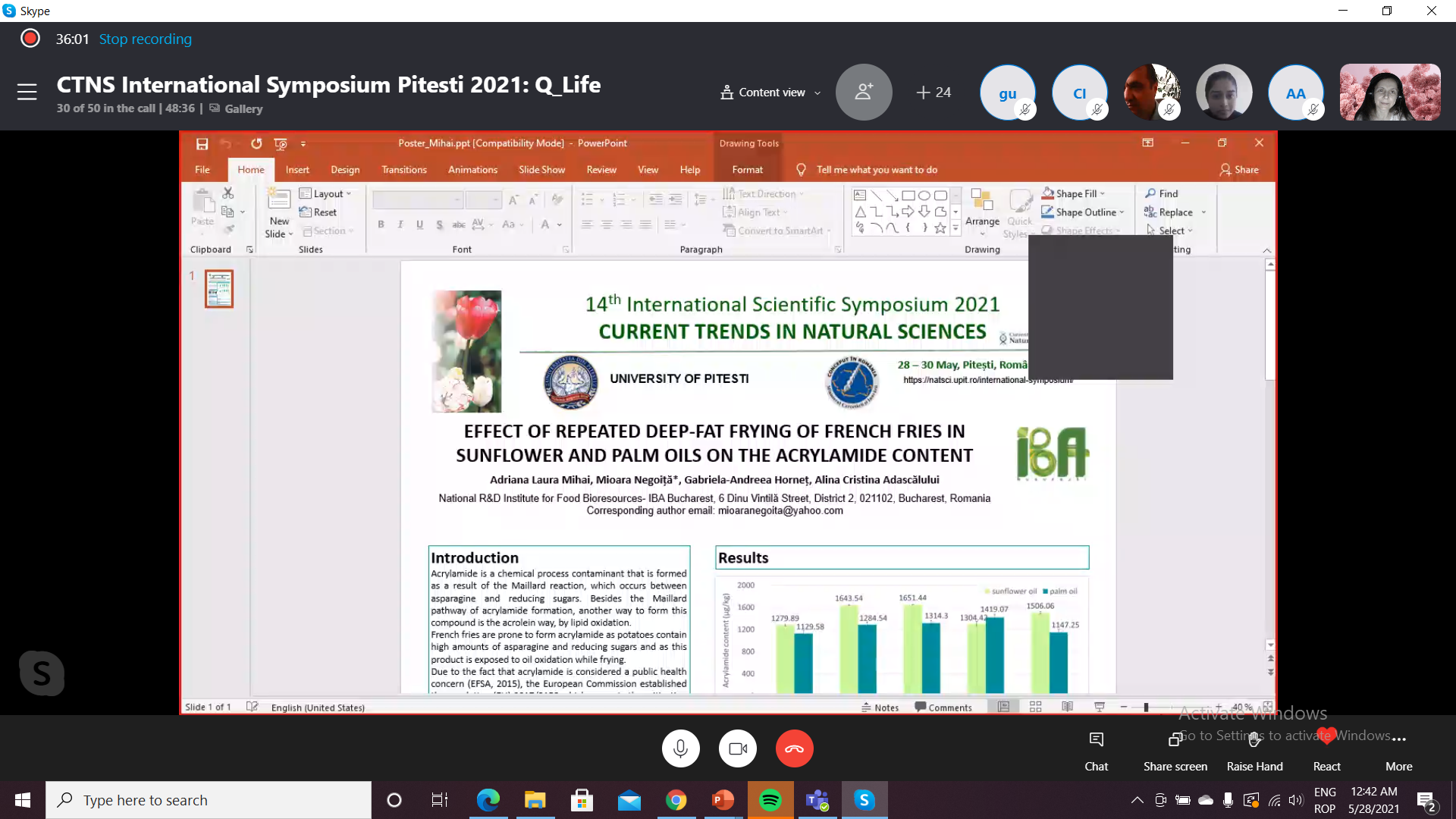The image size is (1456, 819).
Task: Open Shape Outline color dropdown
Action: coord(1083,212)
